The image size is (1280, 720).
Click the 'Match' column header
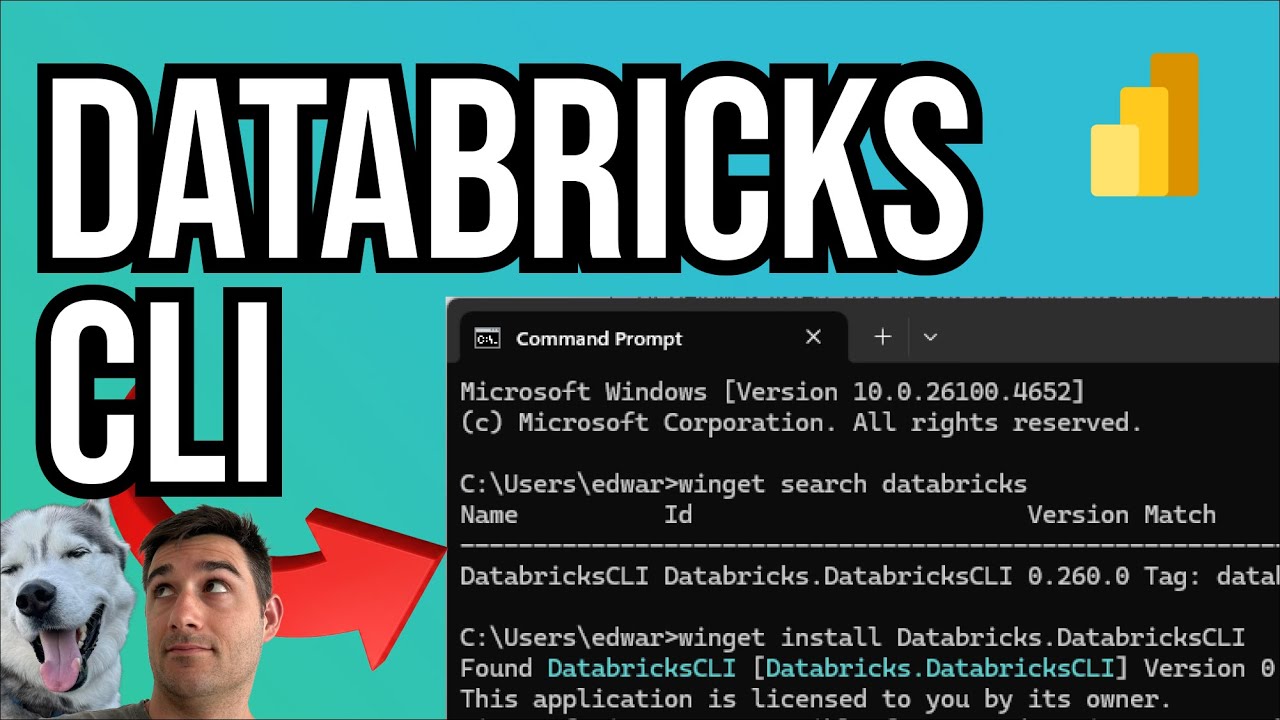(x=1180, y=515)
